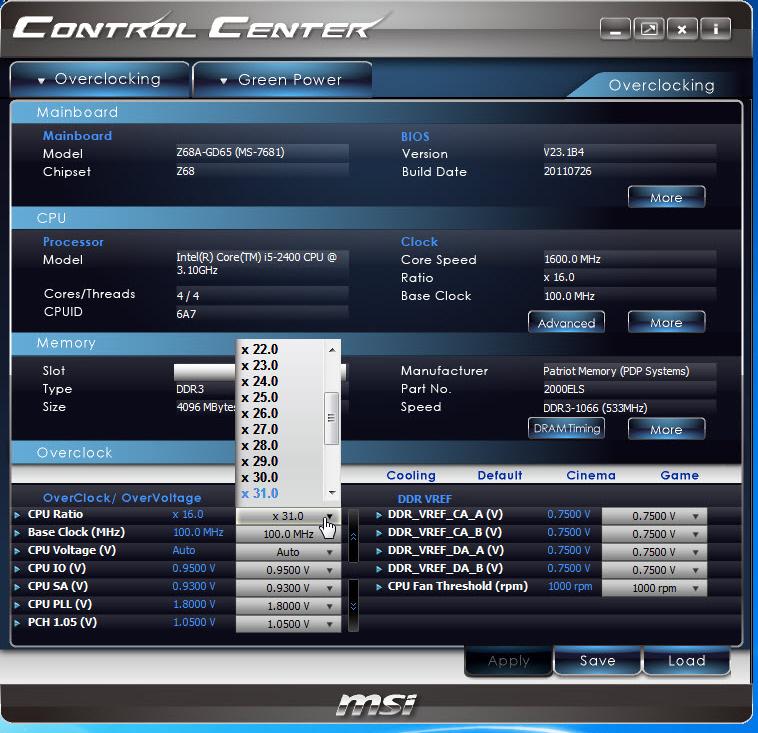The height and width of the screenshot is (733, 758).
Task: Click the double up-chevron scroll icon
Action: click(x=352, y=536)
